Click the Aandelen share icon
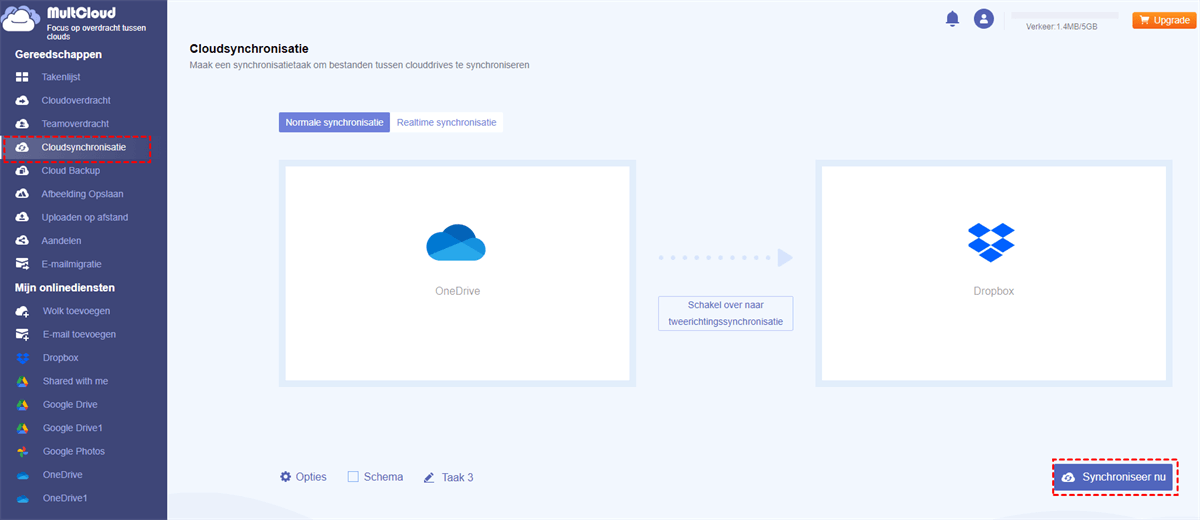This screenshot has width=1200, height=520. pyautogui.click(x=22, y=241)
